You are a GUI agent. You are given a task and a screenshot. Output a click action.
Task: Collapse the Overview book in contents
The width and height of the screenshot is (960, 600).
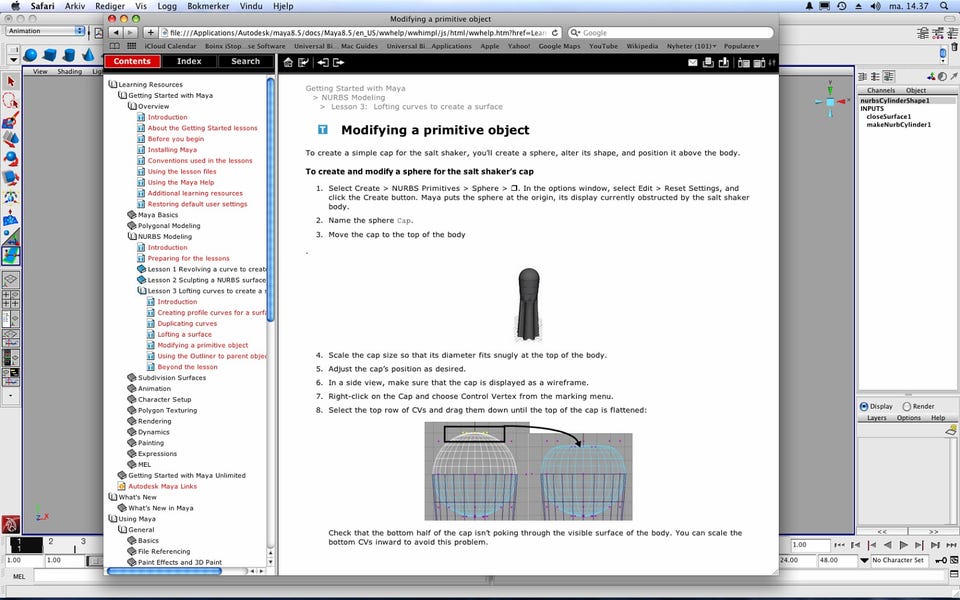coord(132,106)
